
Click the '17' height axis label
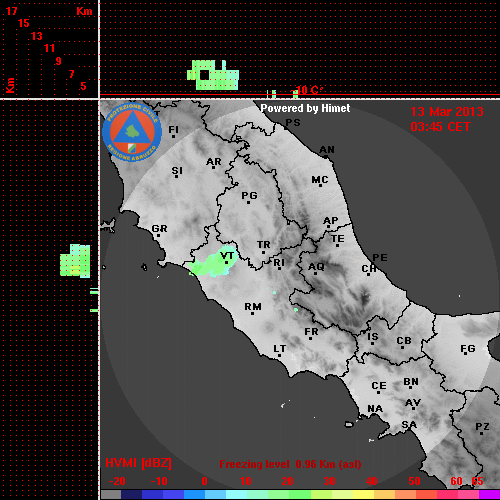[11, 11]
